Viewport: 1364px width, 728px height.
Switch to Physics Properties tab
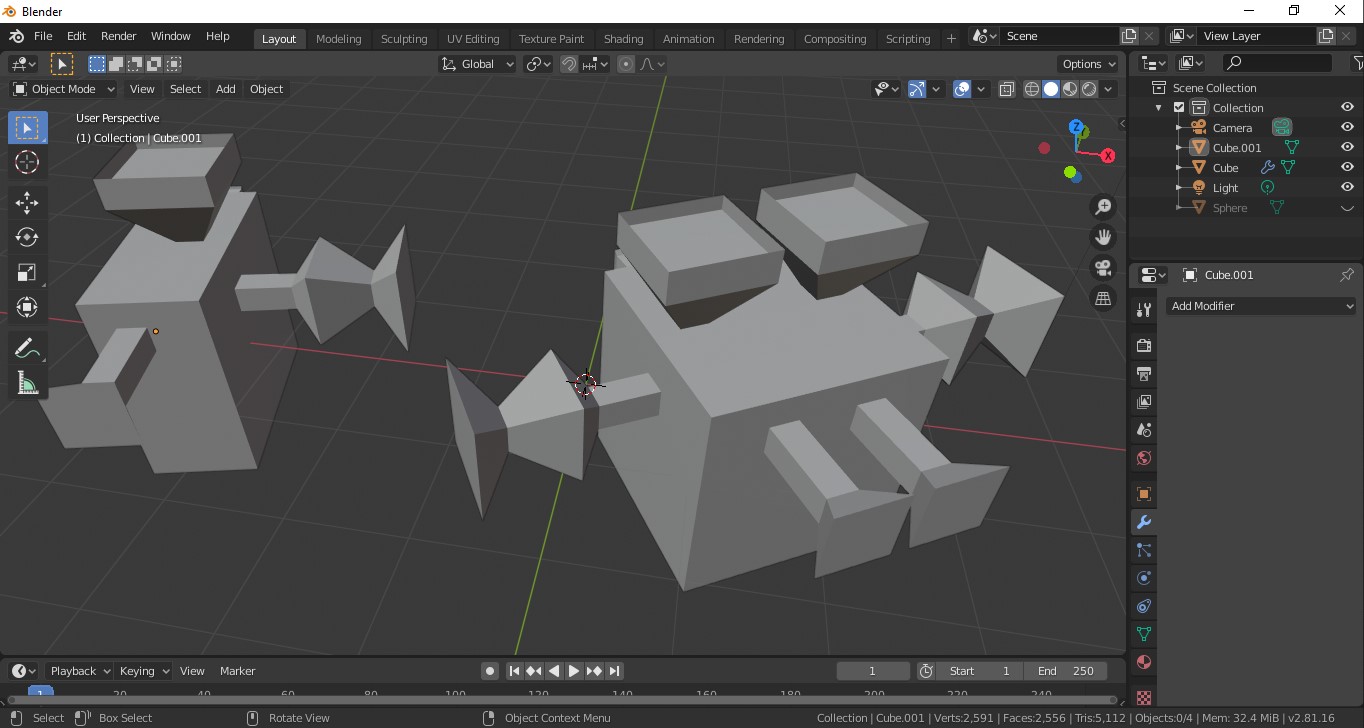pos(1142,578)
